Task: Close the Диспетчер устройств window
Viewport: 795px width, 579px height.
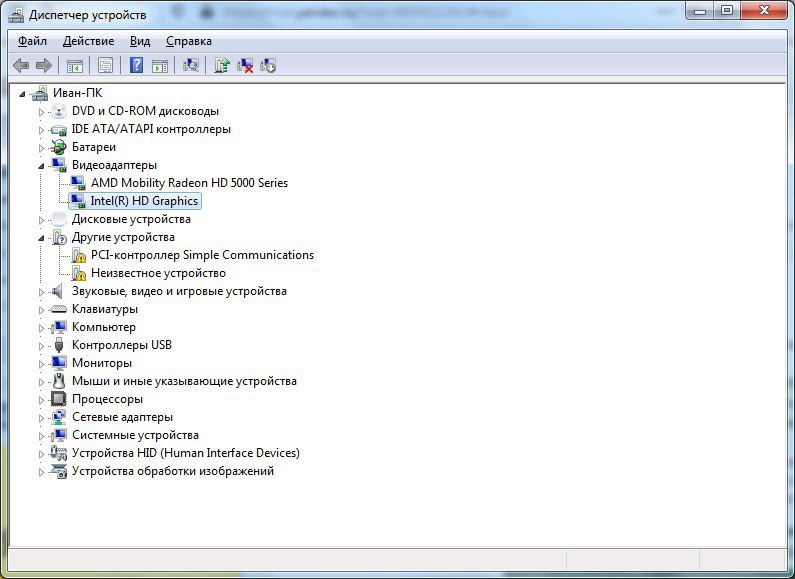Action: [x=764, y=11]
